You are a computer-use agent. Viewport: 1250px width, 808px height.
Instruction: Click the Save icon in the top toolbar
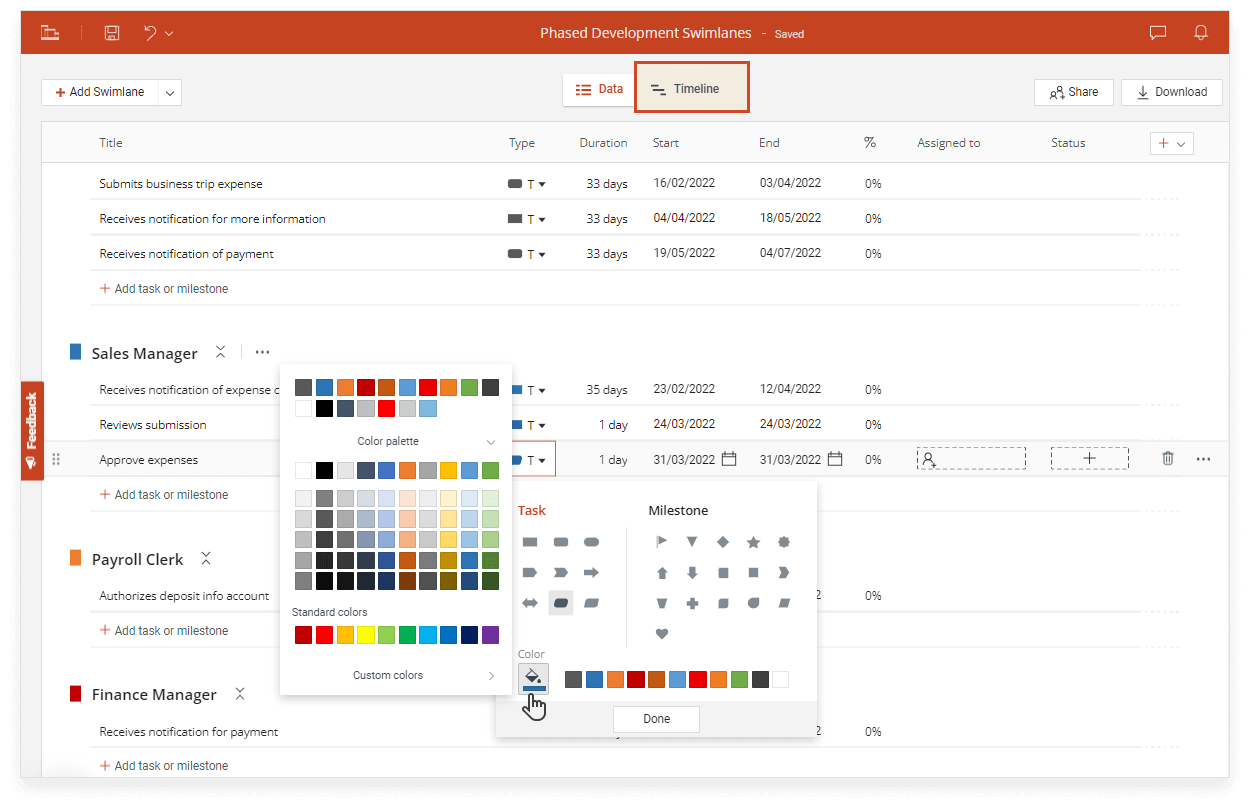coord(111,31)
